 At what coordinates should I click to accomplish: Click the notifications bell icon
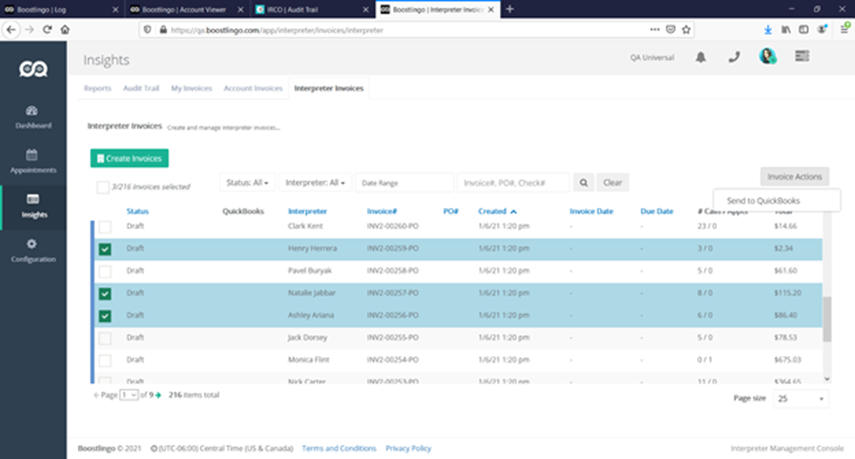[701, 57]
